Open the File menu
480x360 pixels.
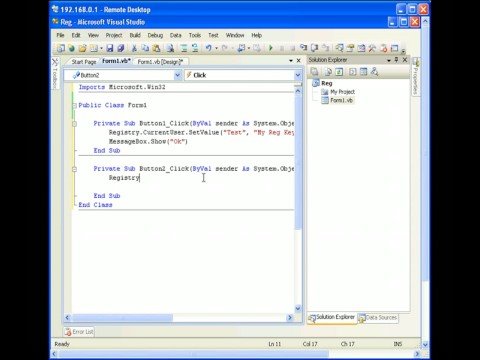60,35
